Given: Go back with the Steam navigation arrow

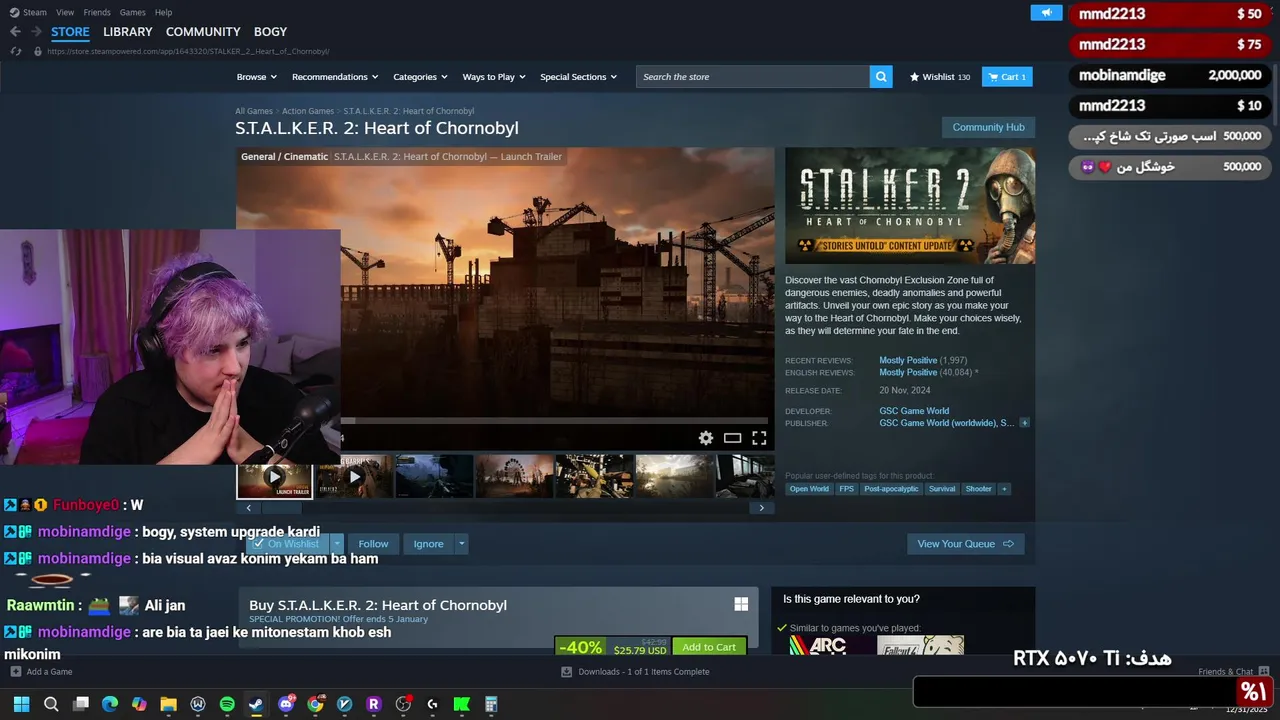Looking at the screenshot, I should point(15,32).
